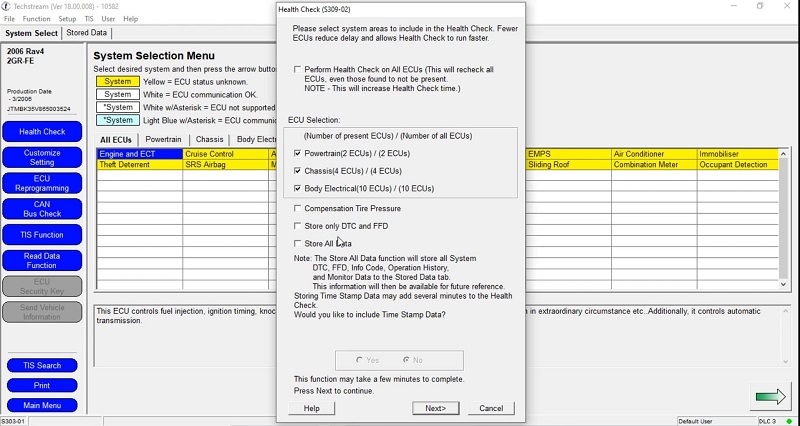800x426 pixels.
Task: Click the white System legend swatch
Action: [118, 94]
